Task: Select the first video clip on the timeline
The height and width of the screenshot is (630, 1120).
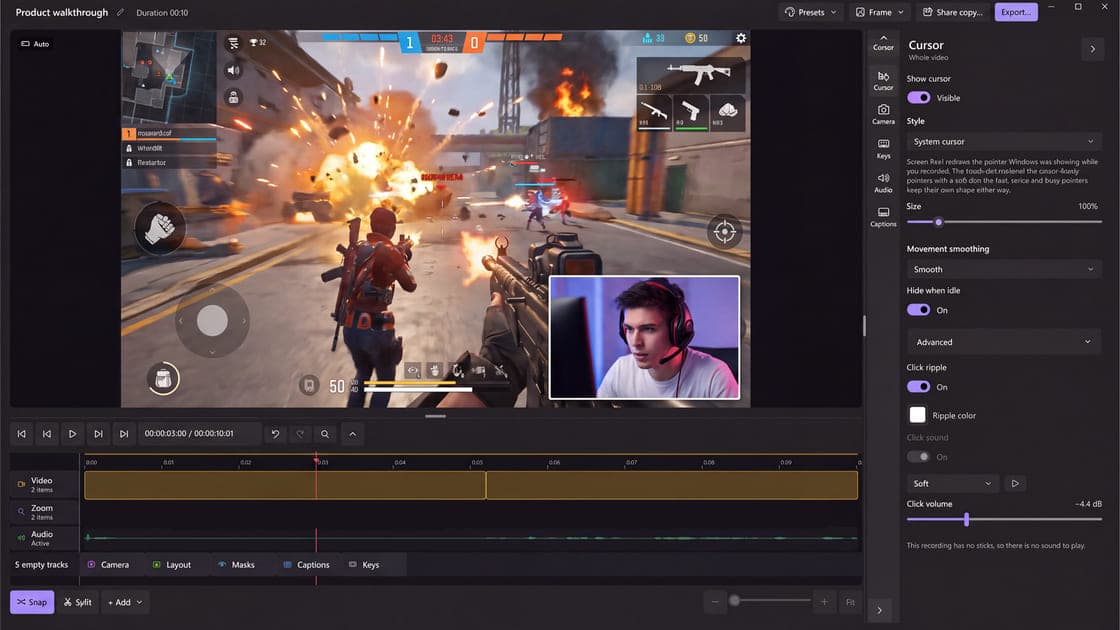Action: click(285, 485)
